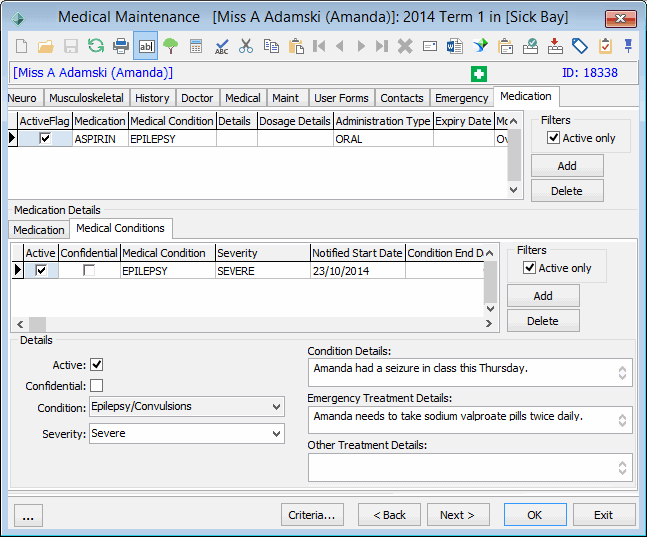647x537 pixels.
Task: Click the red download arrow tray icon
Action: [555, 46]
